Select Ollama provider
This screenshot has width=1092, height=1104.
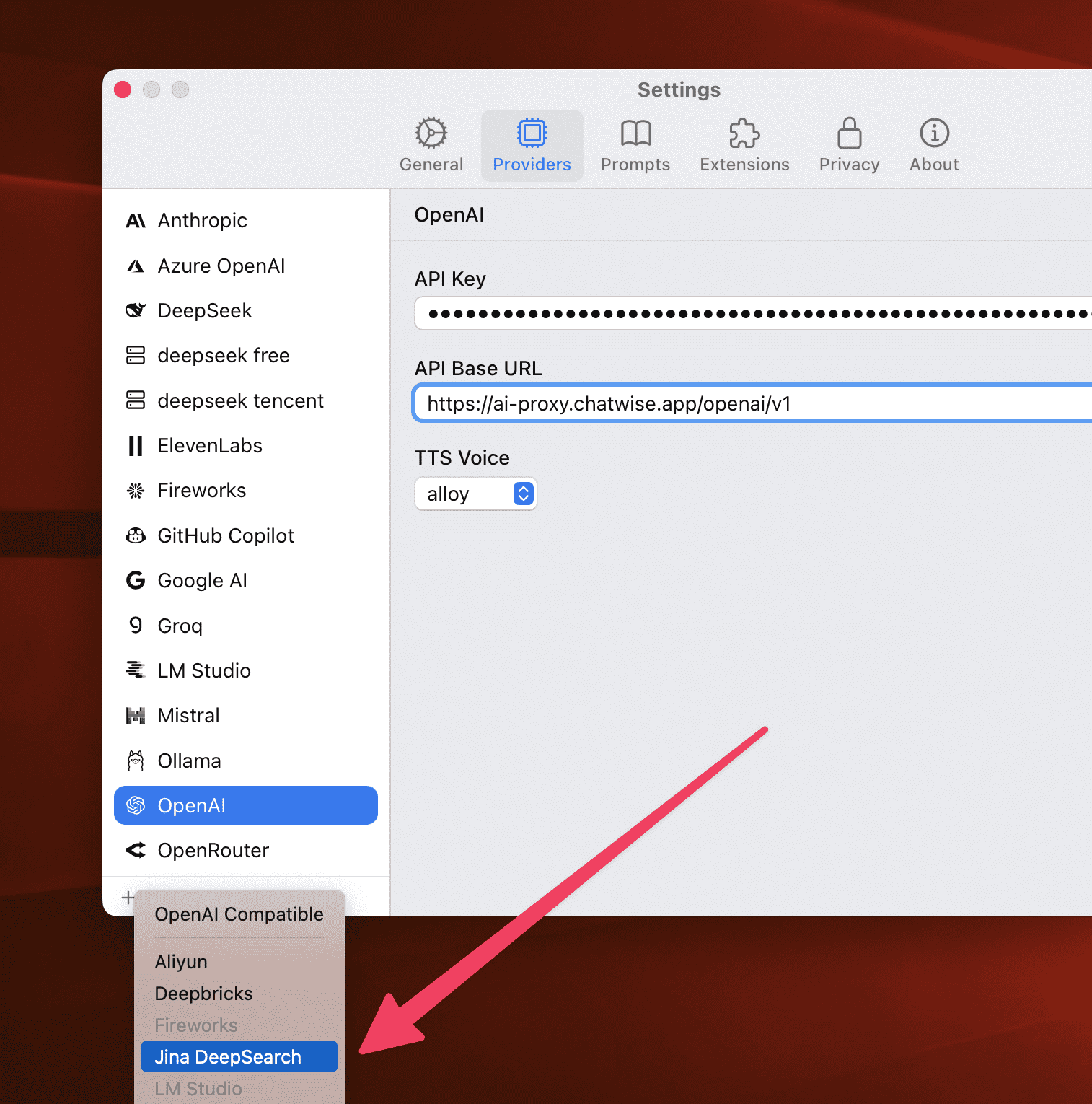coord(246,761)
